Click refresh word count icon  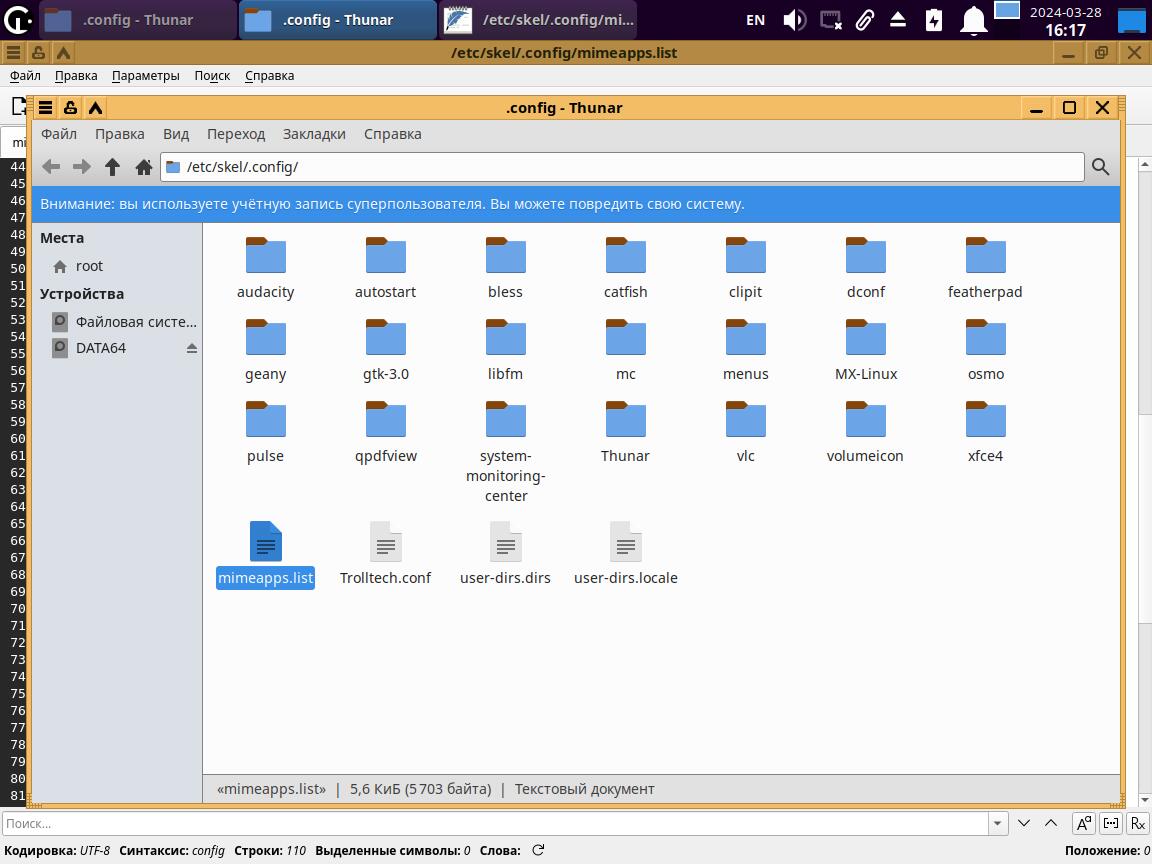538,850
